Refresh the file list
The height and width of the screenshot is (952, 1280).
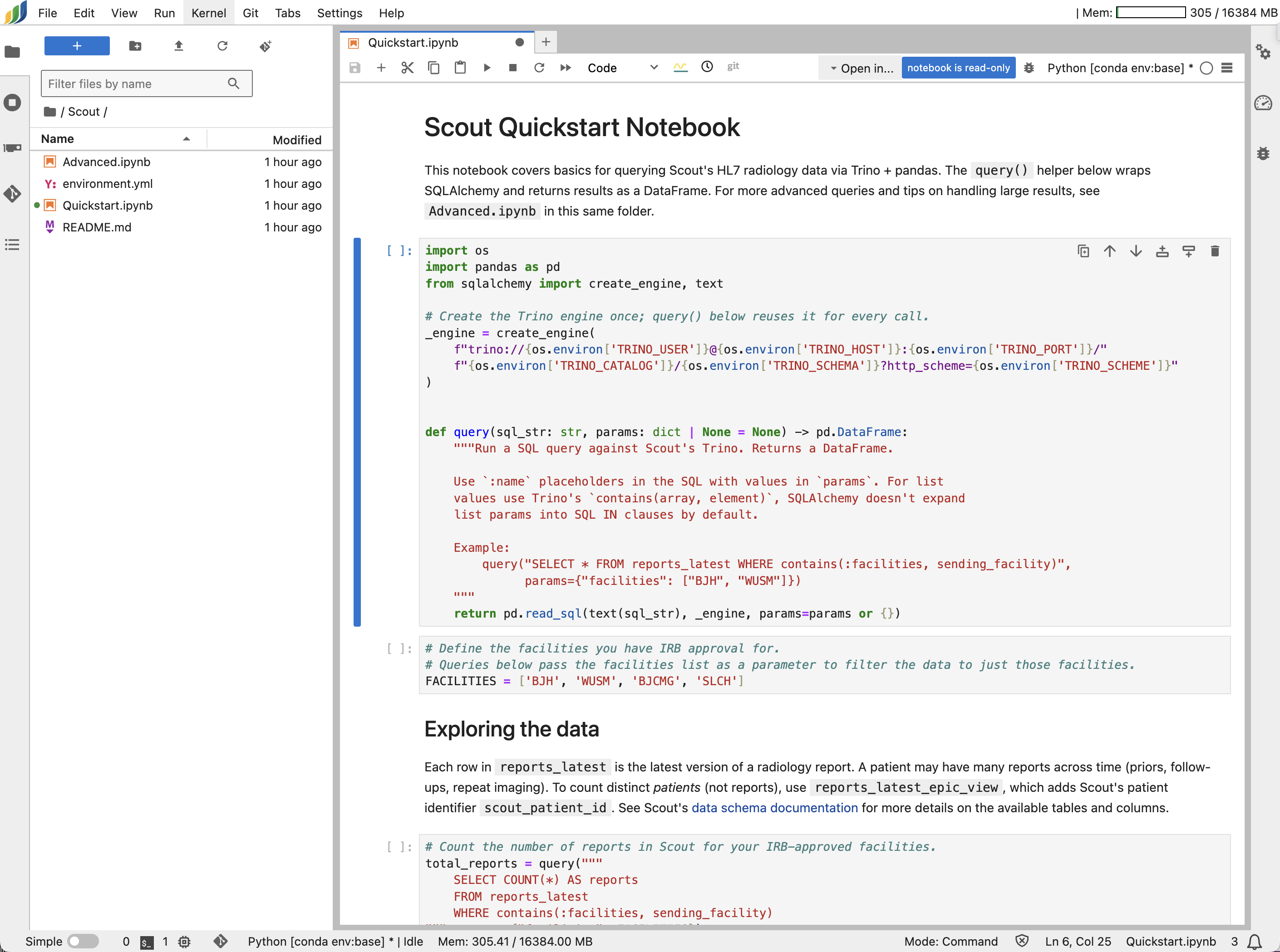tap(222, 46)
